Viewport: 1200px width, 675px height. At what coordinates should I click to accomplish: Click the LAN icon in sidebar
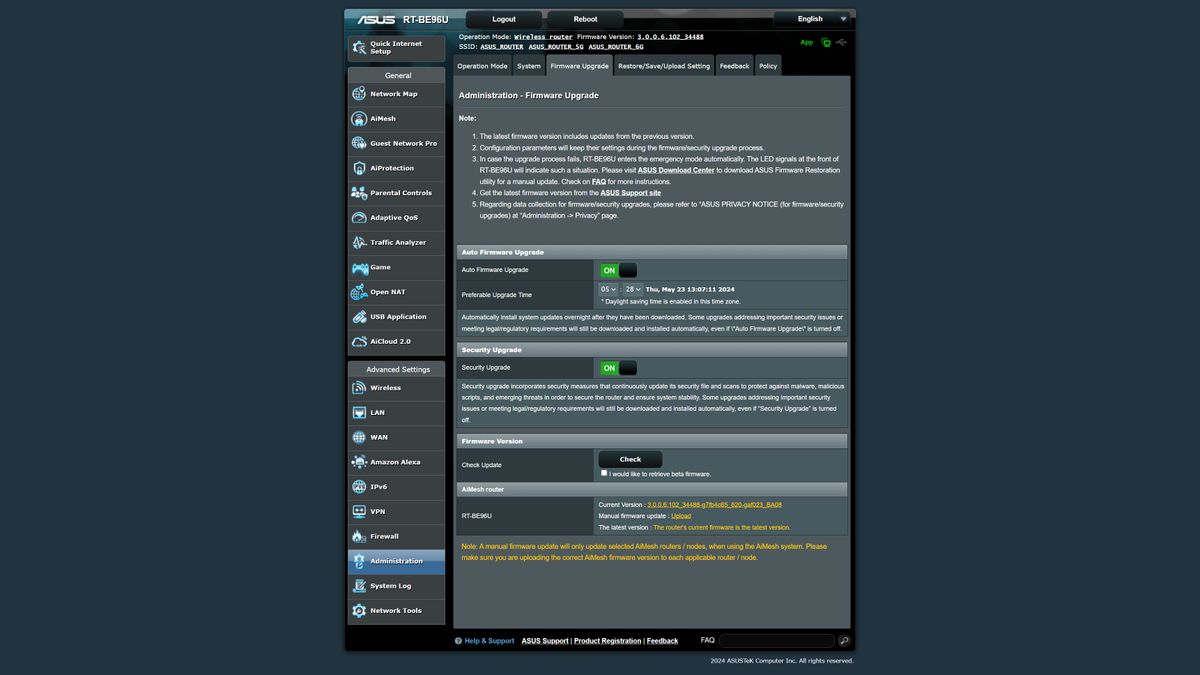pos(359,412)
